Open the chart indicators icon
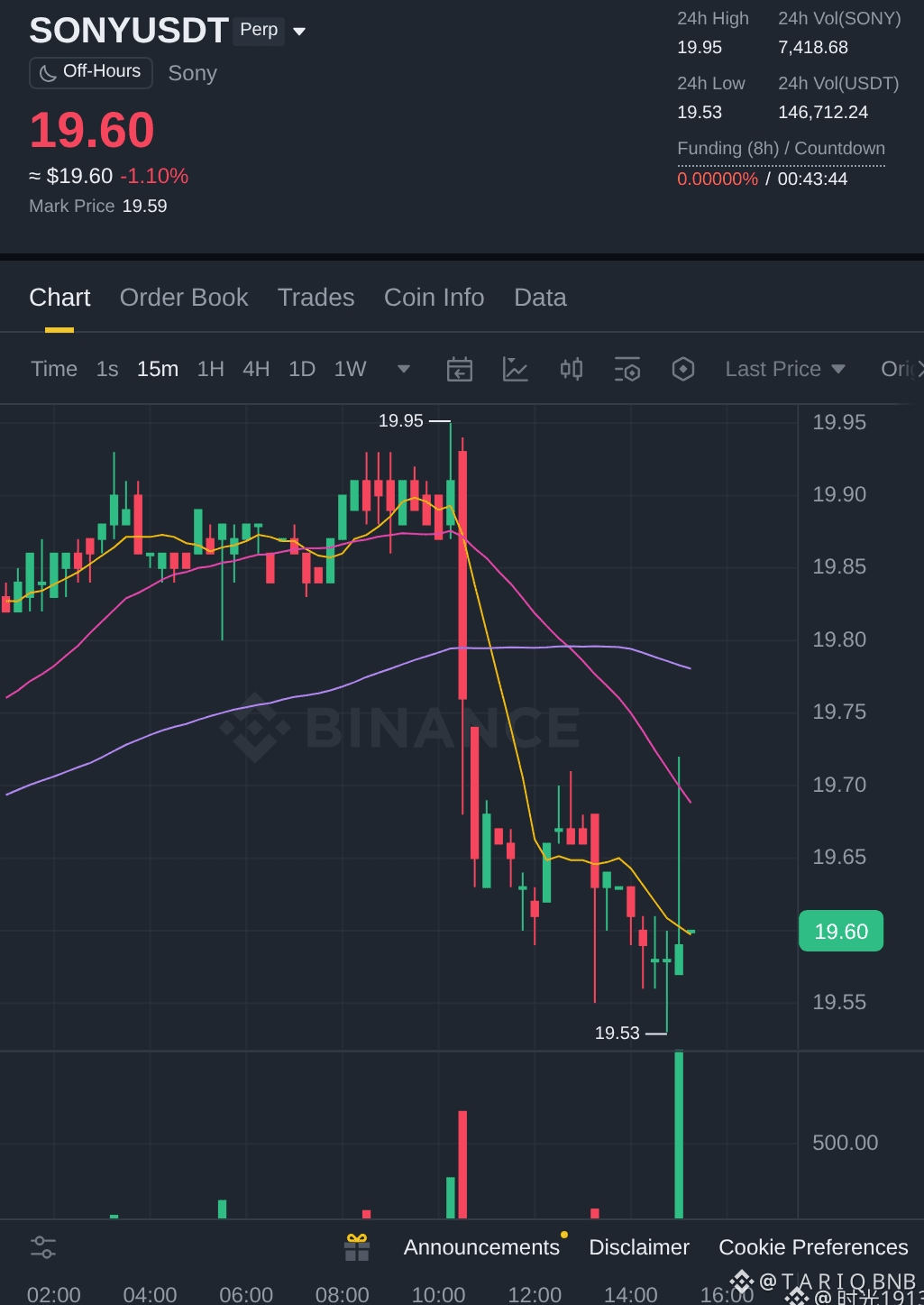The height and width of the screenshot is (1305, 924). 516,369
